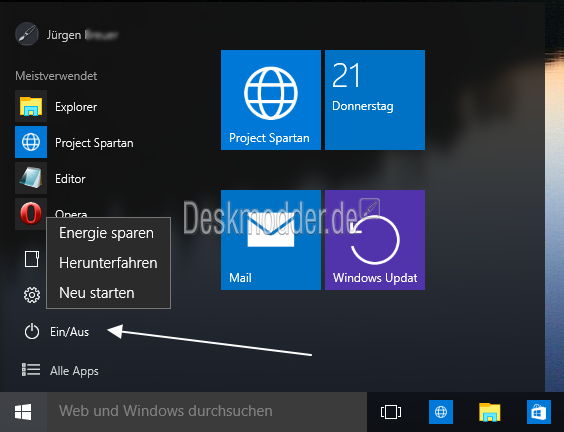Select Neu starten to restart

108,293
